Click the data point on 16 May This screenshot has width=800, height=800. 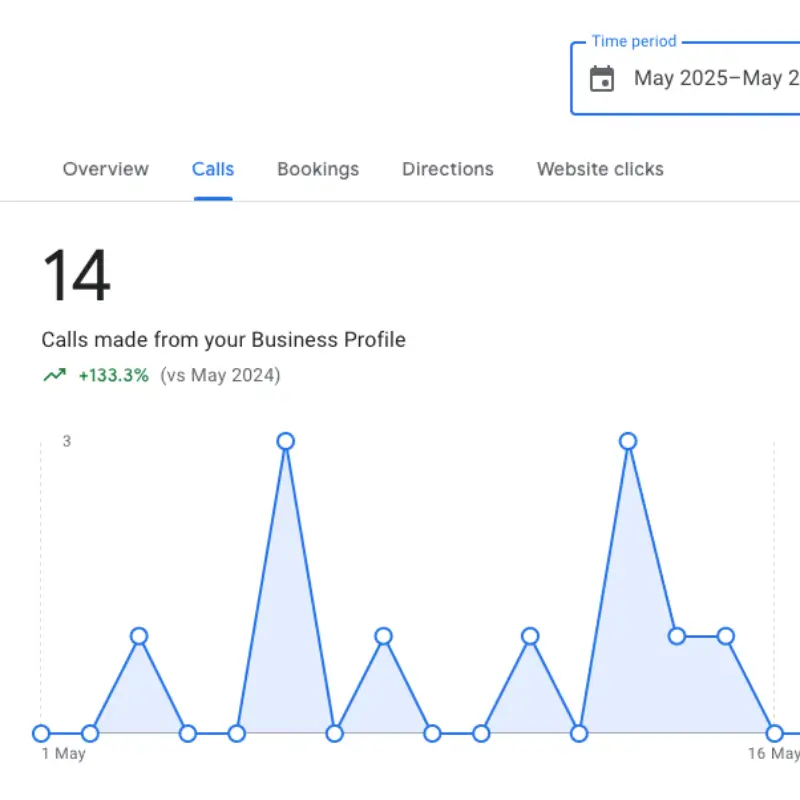[775, 733]
